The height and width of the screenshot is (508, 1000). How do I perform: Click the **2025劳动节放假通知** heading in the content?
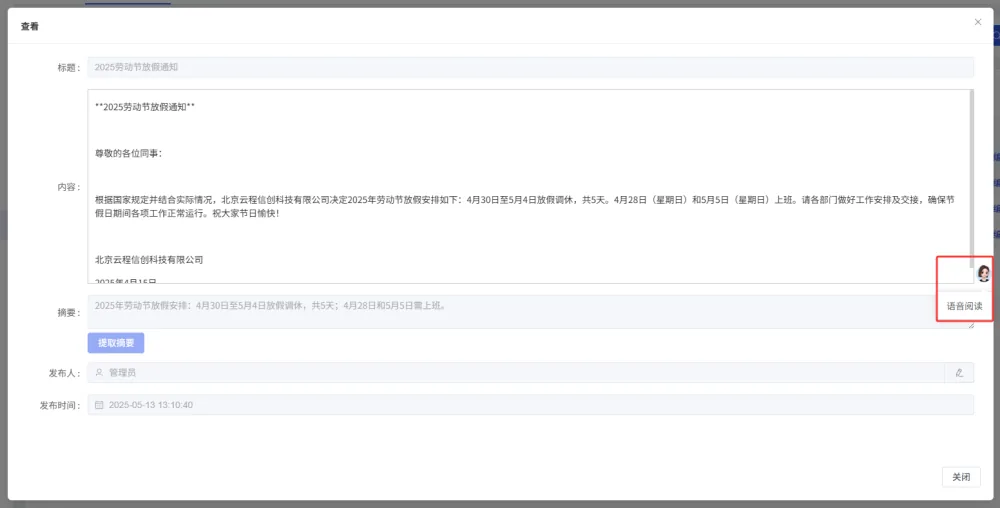145,107
